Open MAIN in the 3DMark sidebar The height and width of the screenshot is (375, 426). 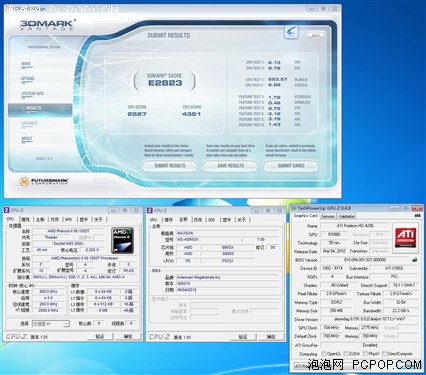click(x=26, y=64)
